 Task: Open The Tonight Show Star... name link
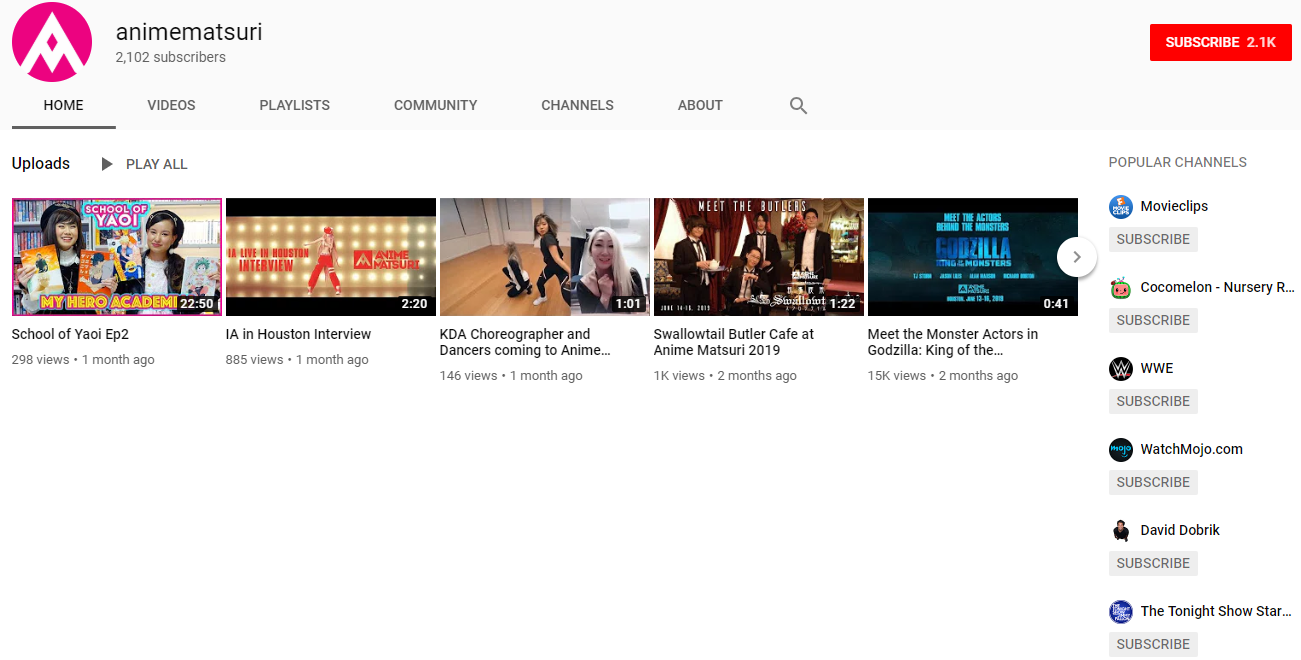click(x=1217, y=612)
